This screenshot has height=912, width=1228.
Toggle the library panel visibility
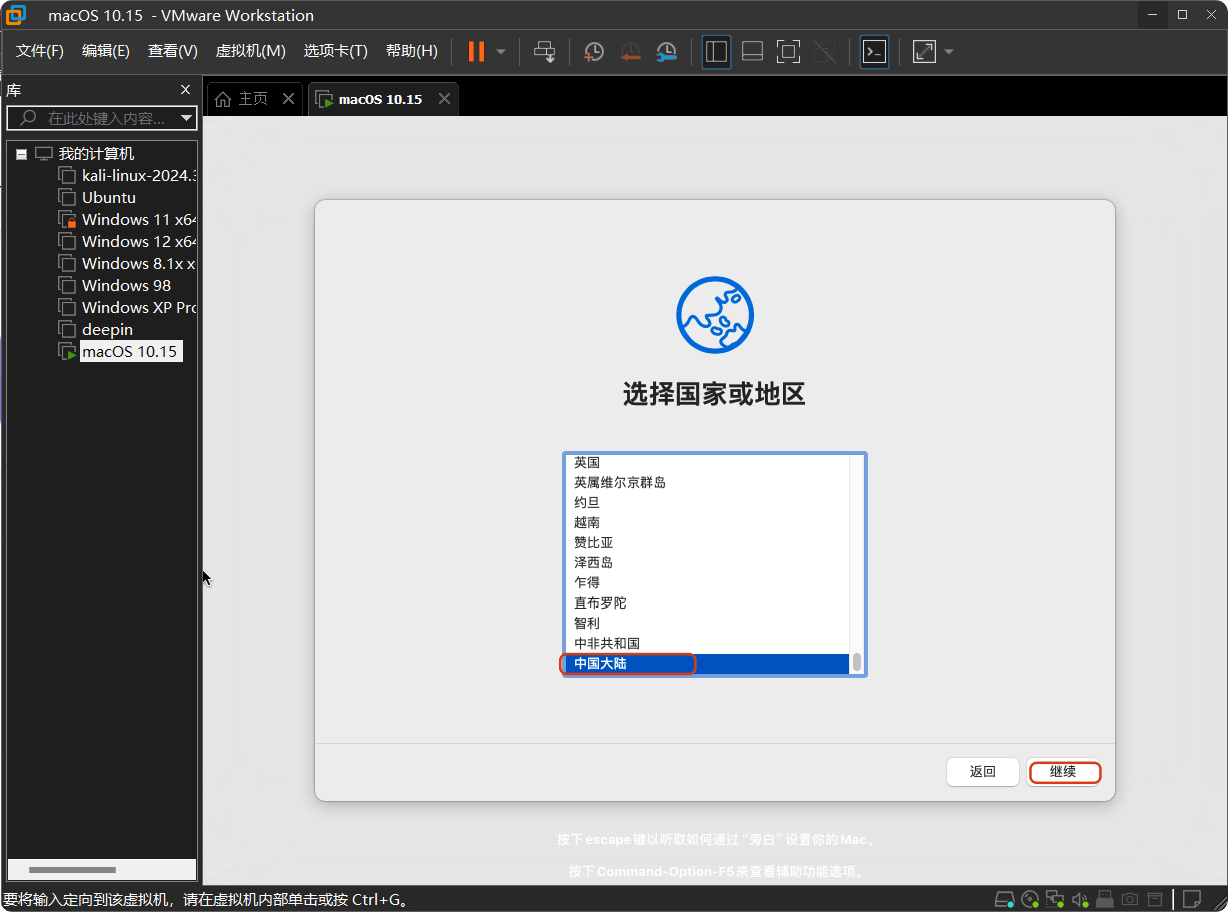pos(716,51)
